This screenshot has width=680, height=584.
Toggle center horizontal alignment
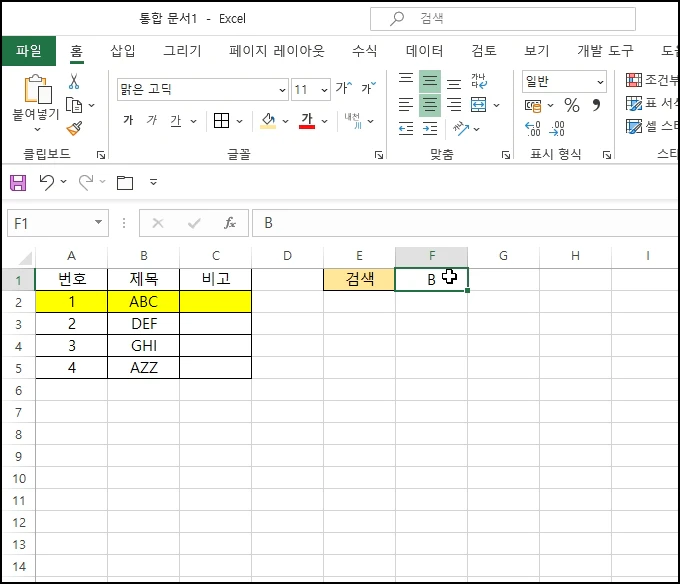tap(430, 105)
